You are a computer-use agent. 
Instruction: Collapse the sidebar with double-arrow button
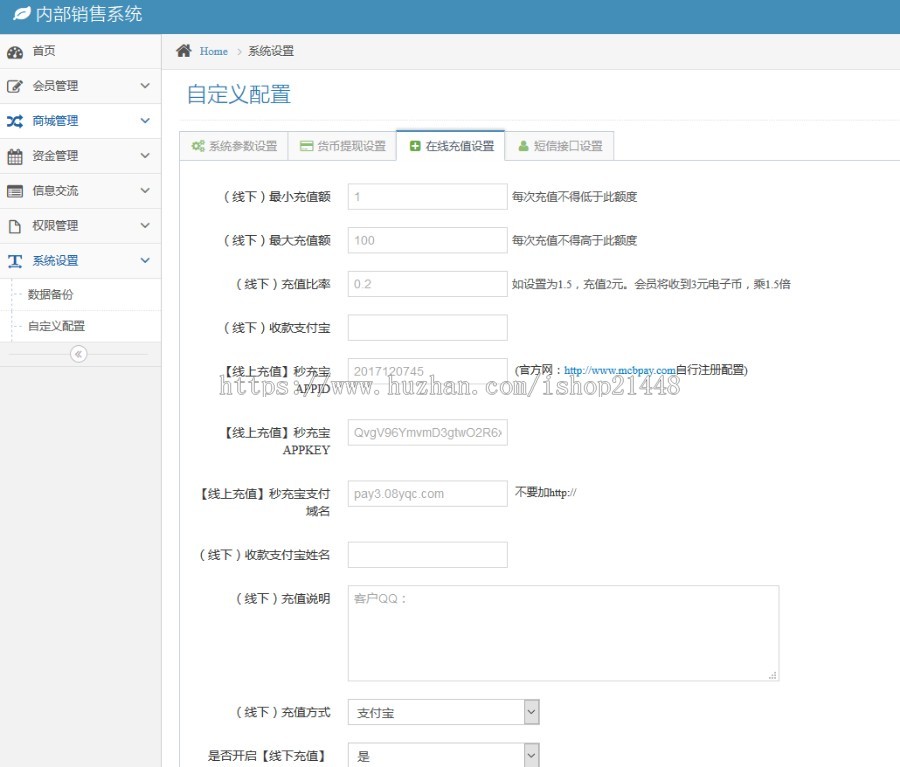(79, 354)
